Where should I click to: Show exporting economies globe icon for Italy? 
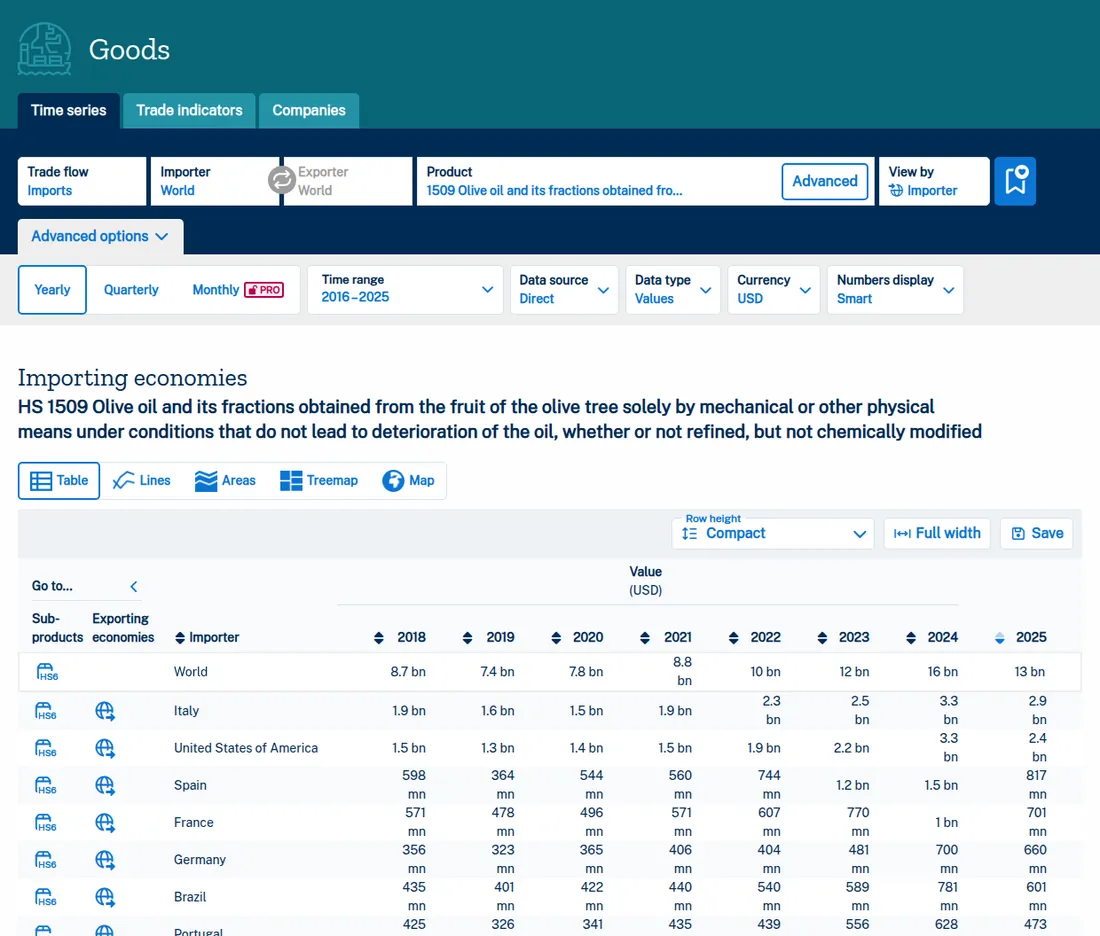[x=105, y=711]
